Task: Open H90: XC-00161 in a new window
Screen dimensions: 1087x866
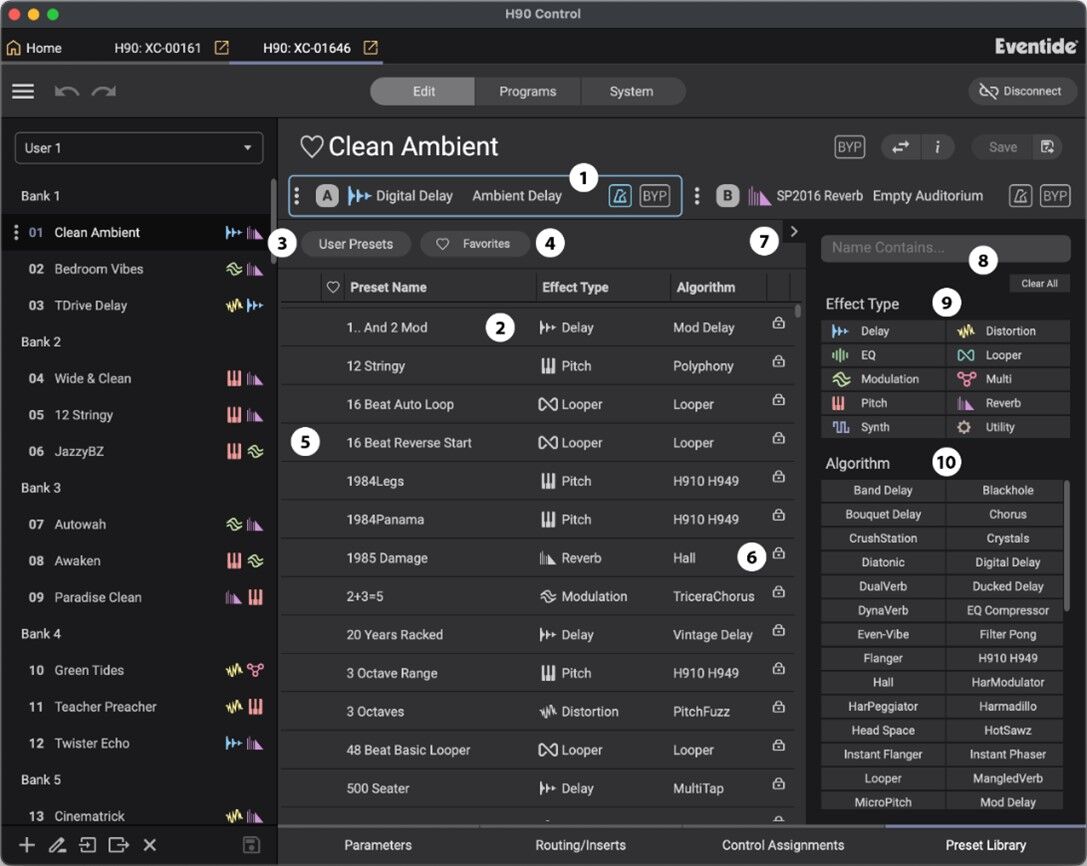Action: [x=221, y=47]
